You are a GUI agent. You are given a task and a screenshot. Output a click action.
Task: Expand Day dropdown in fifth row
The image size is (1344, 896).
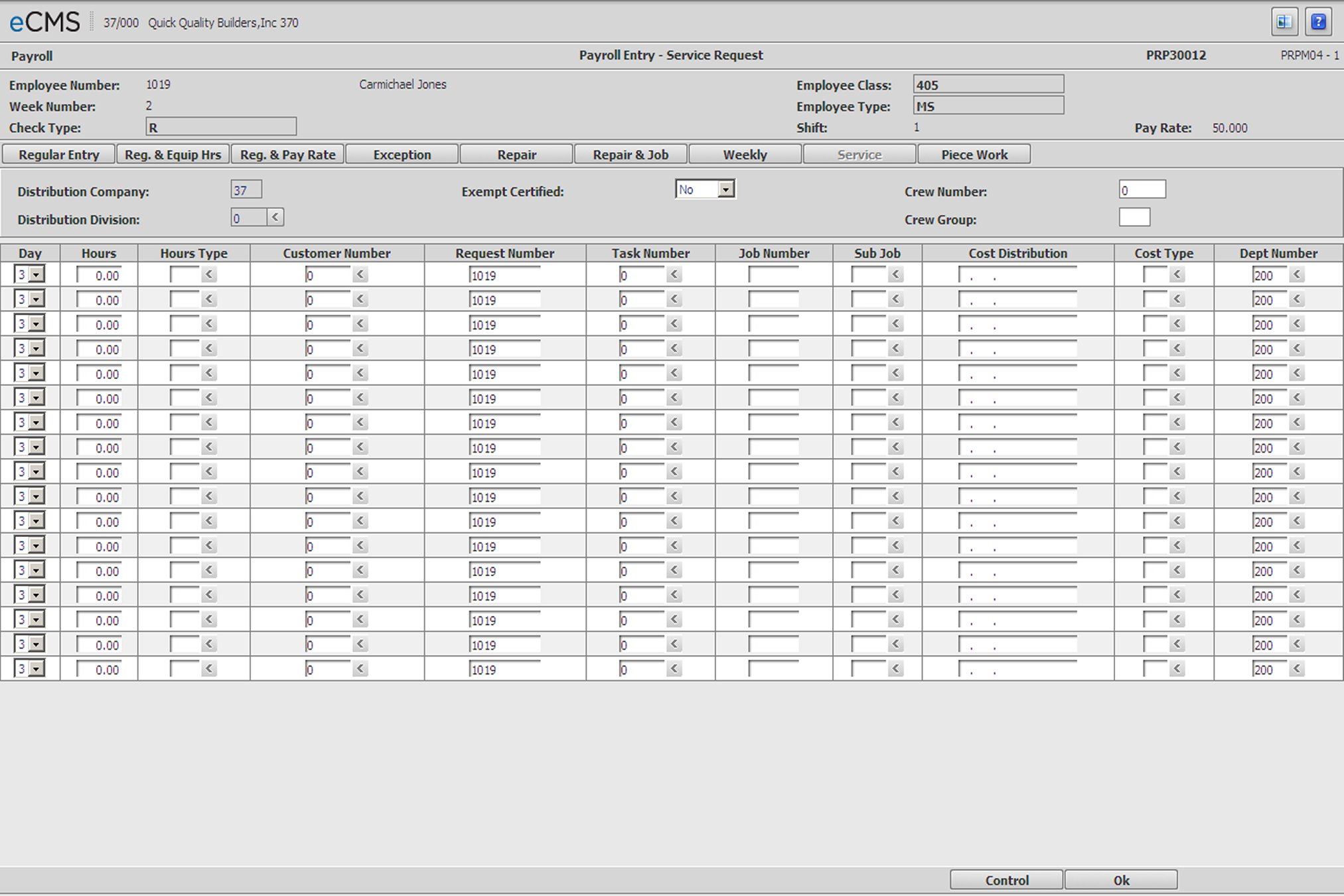click(37, 373)
